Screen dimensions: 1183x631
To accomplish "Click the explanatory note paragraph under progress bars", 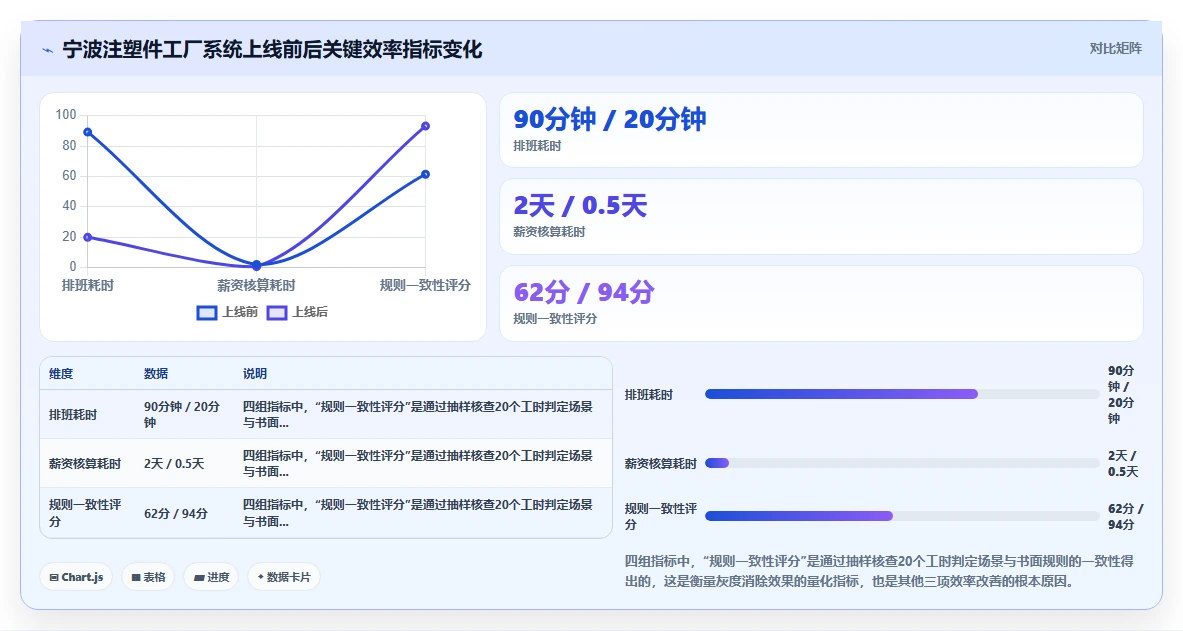I will pyautogui.click(x=879, y=571).
